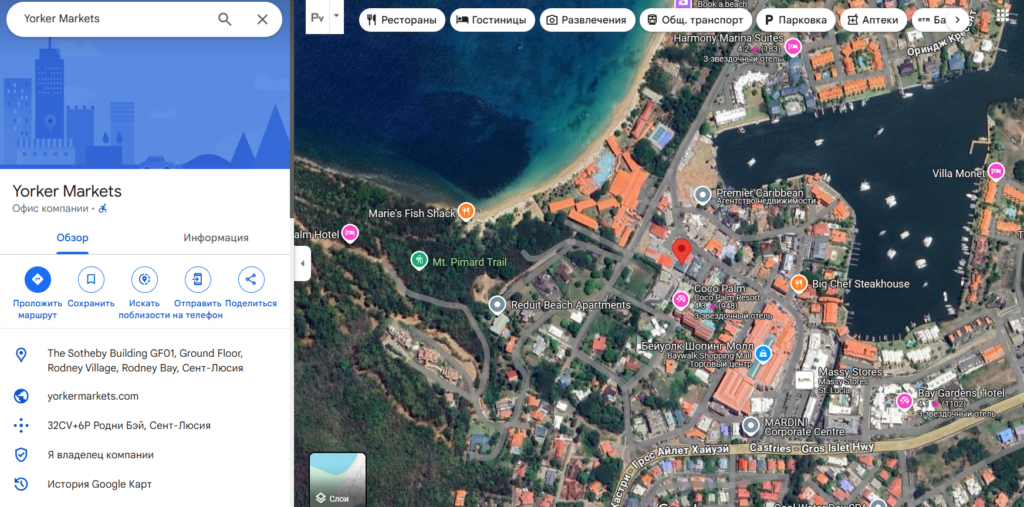Click the route directions icon (Проложить маршрут)

point(37,280)
